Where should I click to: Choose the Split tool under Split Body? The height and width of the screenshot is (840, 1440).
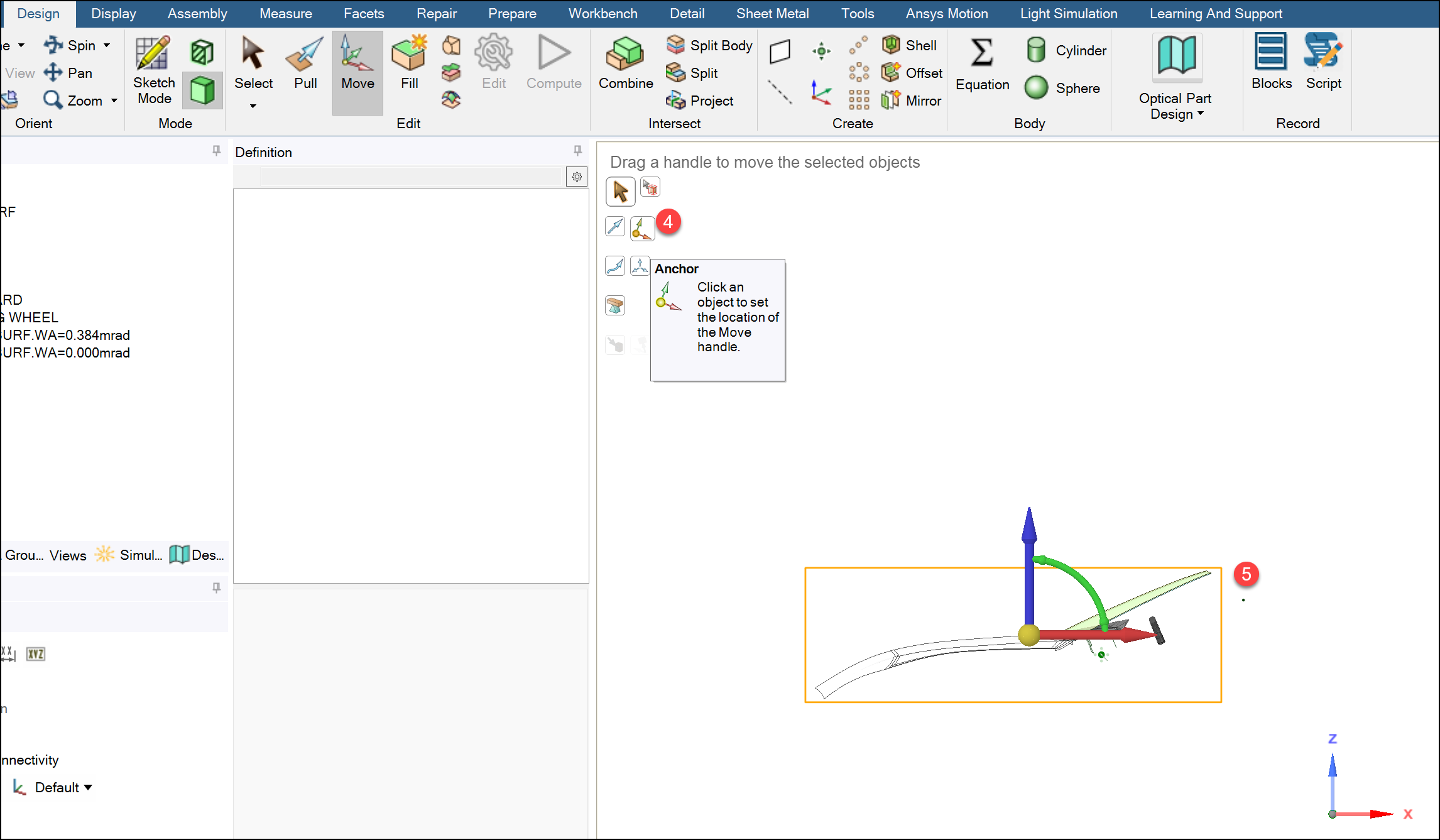point(692,73)
